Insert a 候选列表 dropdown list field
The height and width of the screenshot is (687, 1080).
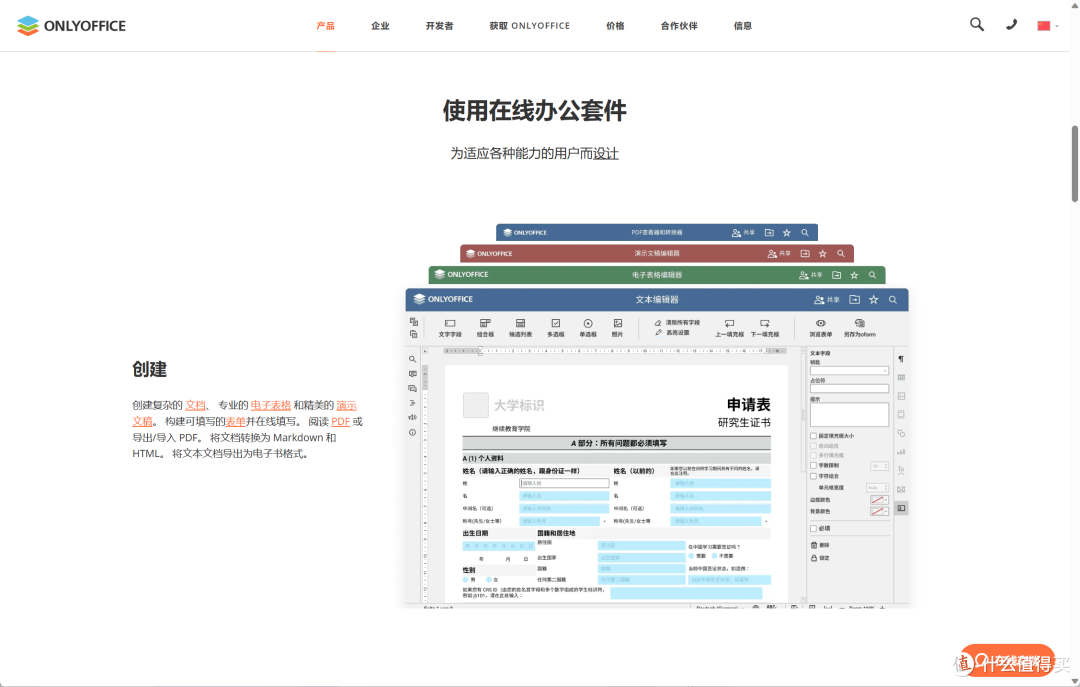[x=520, y=328]
